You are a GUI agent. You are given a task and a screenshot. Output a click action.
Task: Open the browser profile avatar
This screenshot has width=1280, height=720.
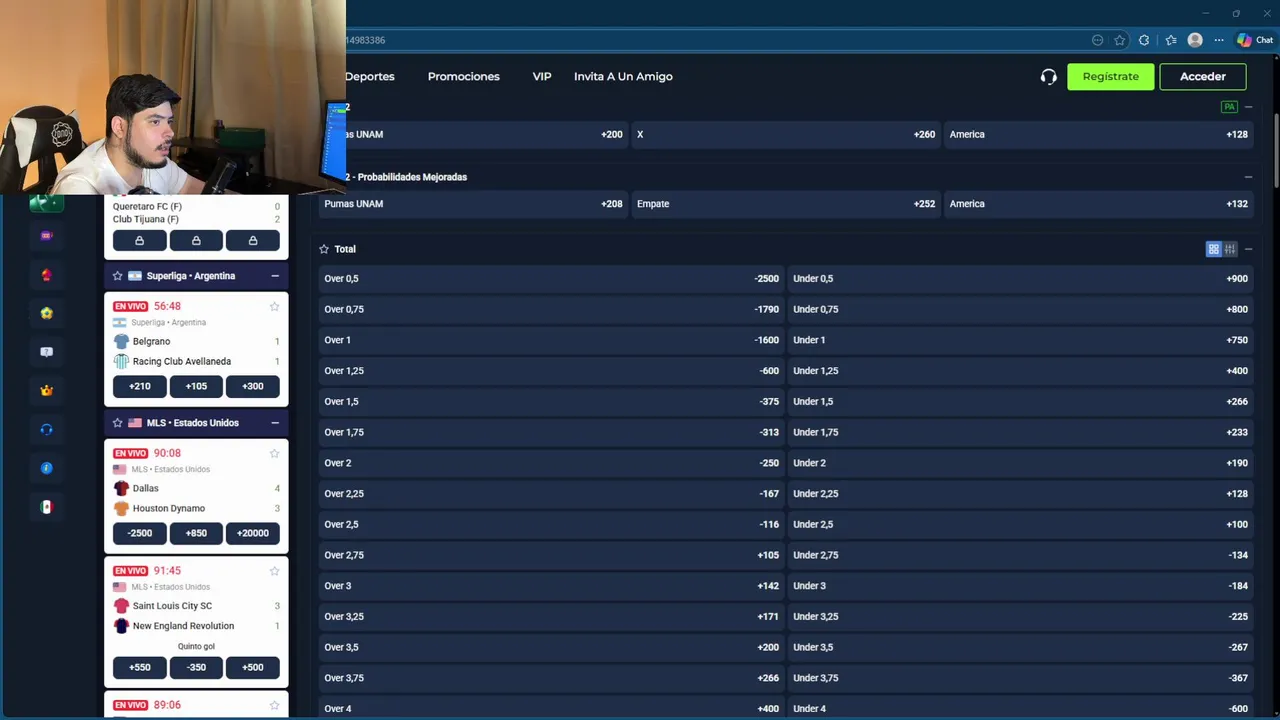[x=1195, y=40]
